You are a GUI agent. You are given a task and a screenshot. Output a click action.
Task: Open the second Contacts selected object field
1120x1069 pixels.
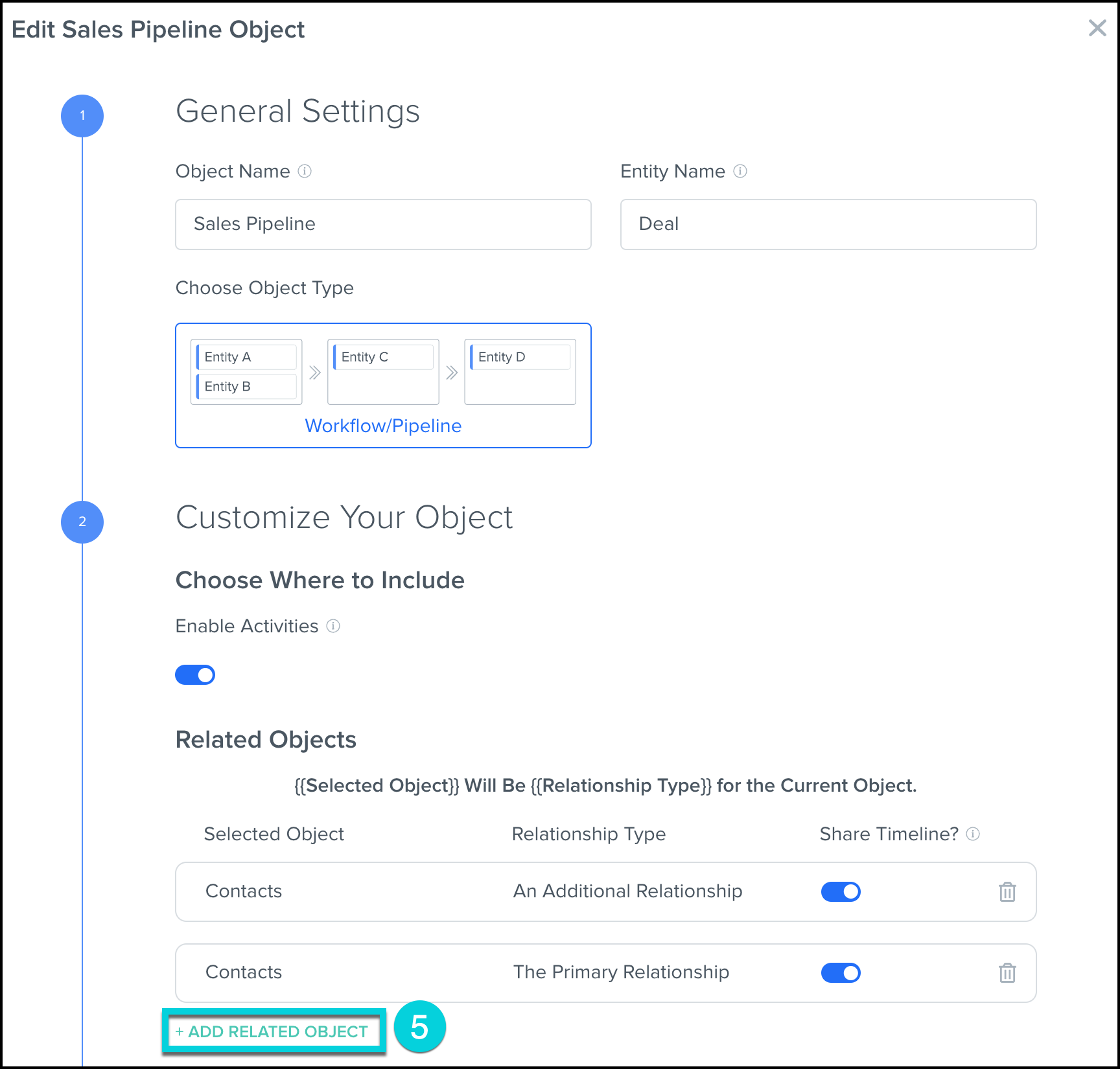point(244,972)
